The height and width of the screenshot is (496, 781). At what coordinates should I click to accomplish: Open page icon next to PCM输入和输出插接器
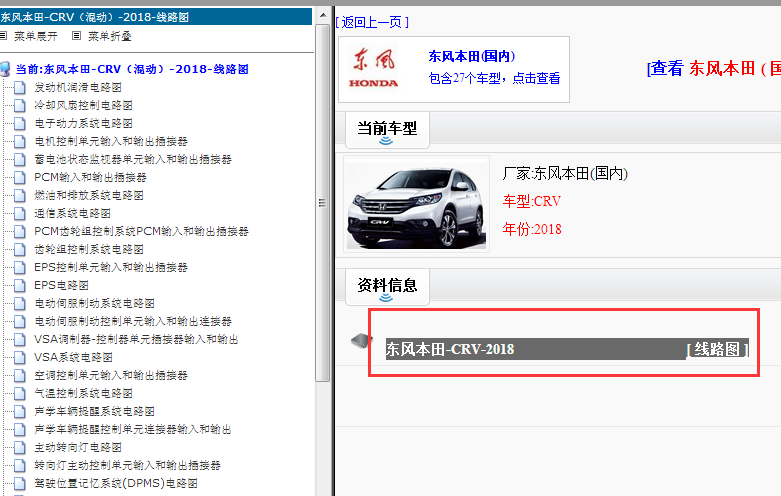point(20,177)
